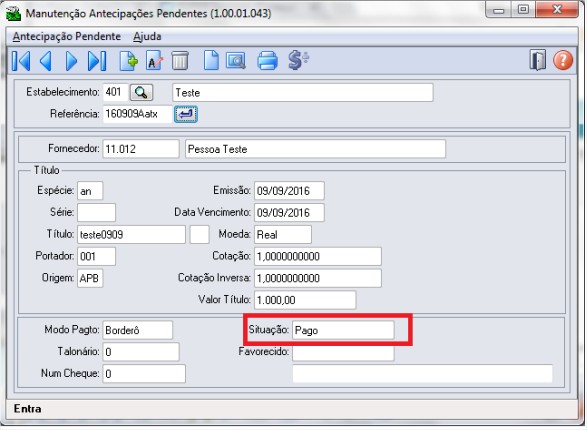Screen dimensions: 587x430
Task: Click Moeda field Real
Action: [x=283, y=235]
